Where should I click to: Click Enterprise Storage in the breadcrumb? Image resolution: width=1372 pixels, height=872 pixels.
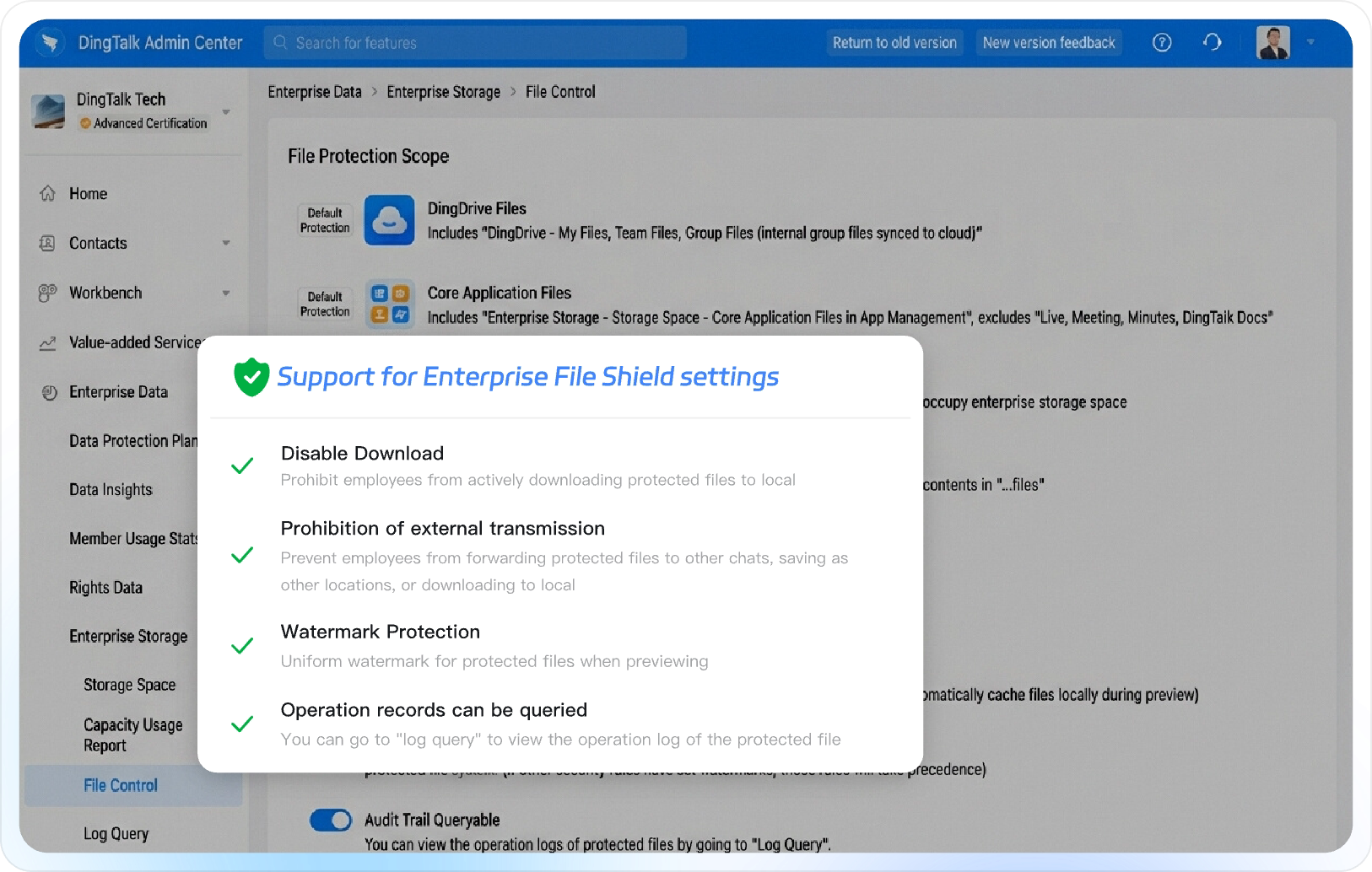coord(444,92)
